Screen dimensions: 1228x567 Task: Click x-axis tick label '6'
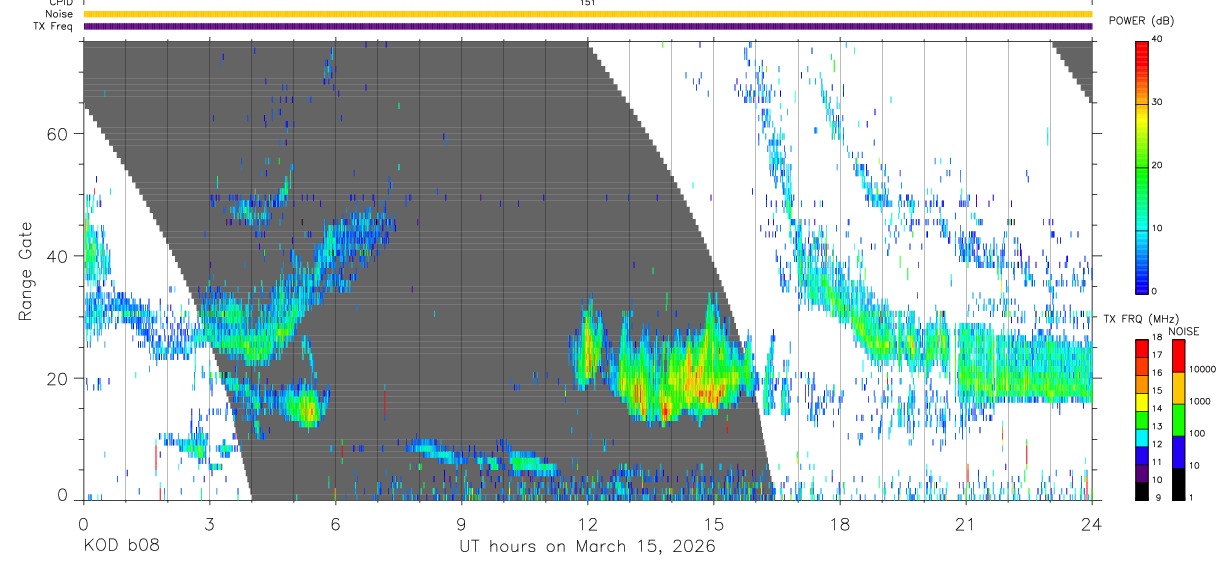click(x=335, y=523)
